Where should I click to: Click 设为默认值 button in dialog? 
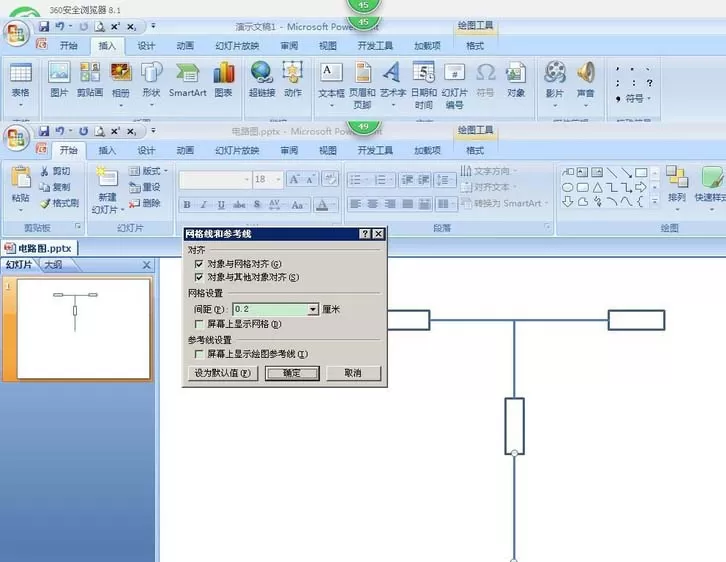tap(223, 373)
